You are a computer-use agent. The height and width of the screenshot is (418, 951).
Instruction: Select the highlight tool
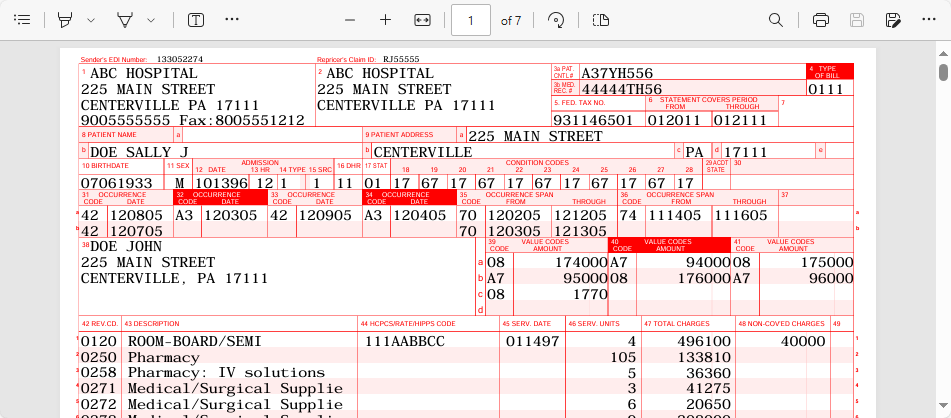64,20
